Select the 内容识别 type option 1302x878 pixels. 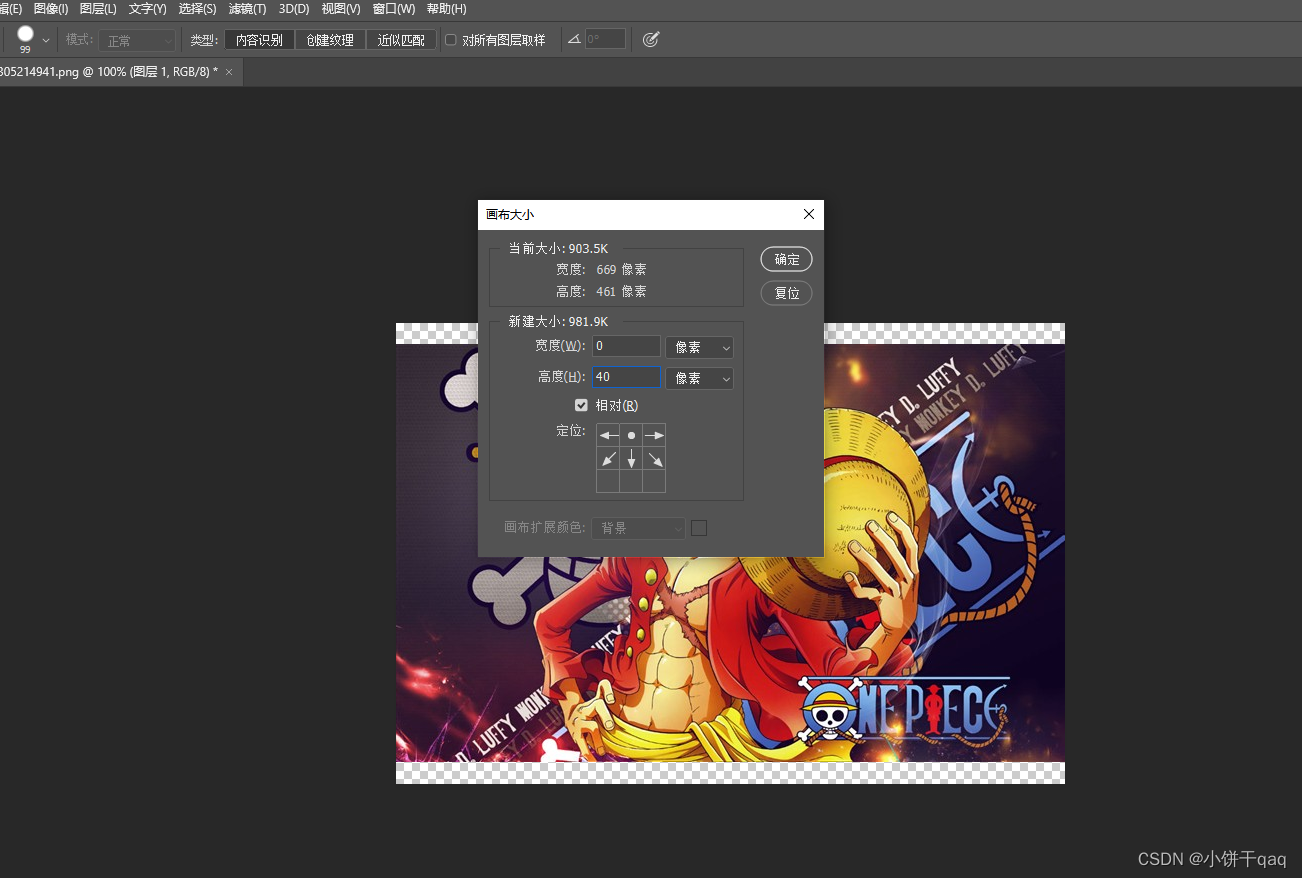point(259,40)
